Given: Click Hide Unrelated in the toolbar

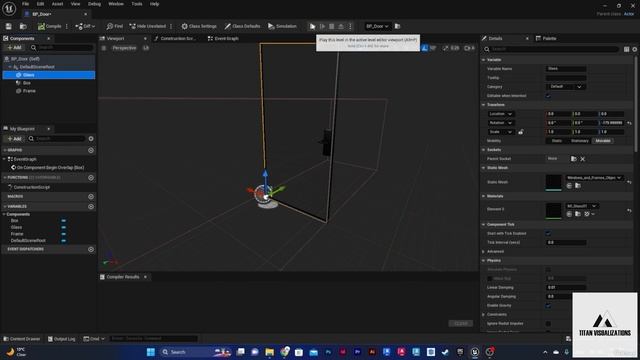Looking at the screenshot, I should (148, 27).
